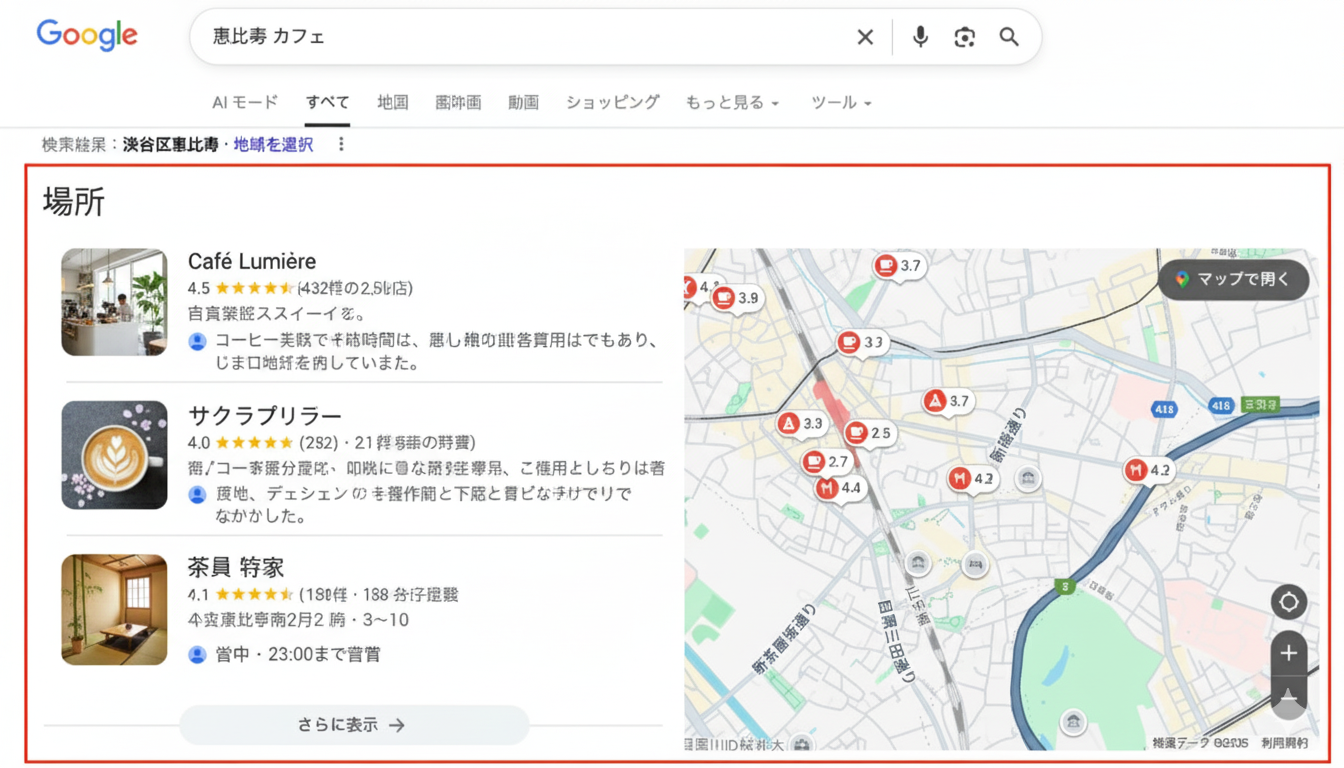Image resolution: width=1344 pixels, height=768 pixels.
Task: Click the 渋谷区恵比寿 location text
Action: click(170, 145)
